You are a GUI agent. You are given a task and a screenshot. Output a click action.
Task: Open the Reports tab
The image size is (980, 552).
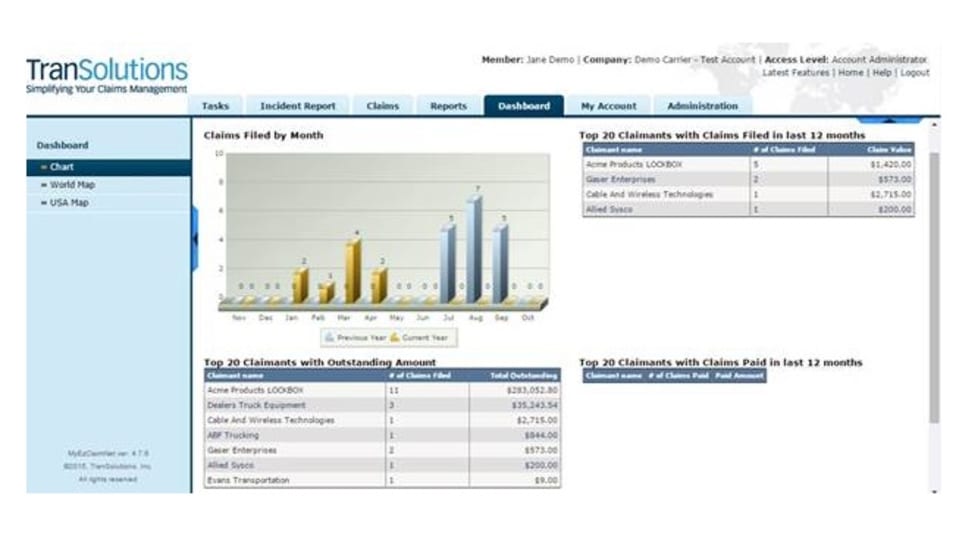[448, 106]
